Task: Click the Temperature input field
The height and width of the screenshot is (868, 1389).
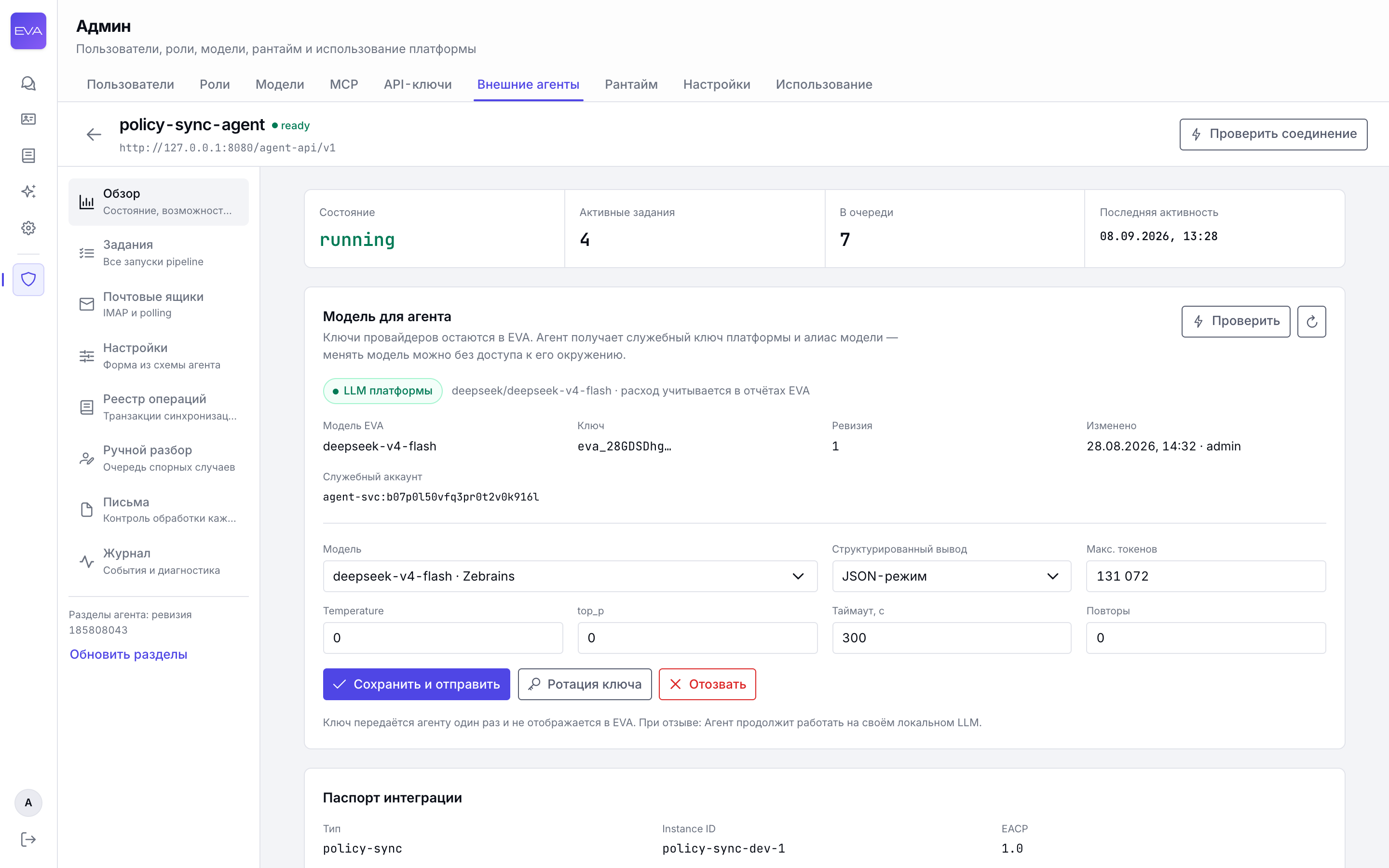Action: coord(443,638)
